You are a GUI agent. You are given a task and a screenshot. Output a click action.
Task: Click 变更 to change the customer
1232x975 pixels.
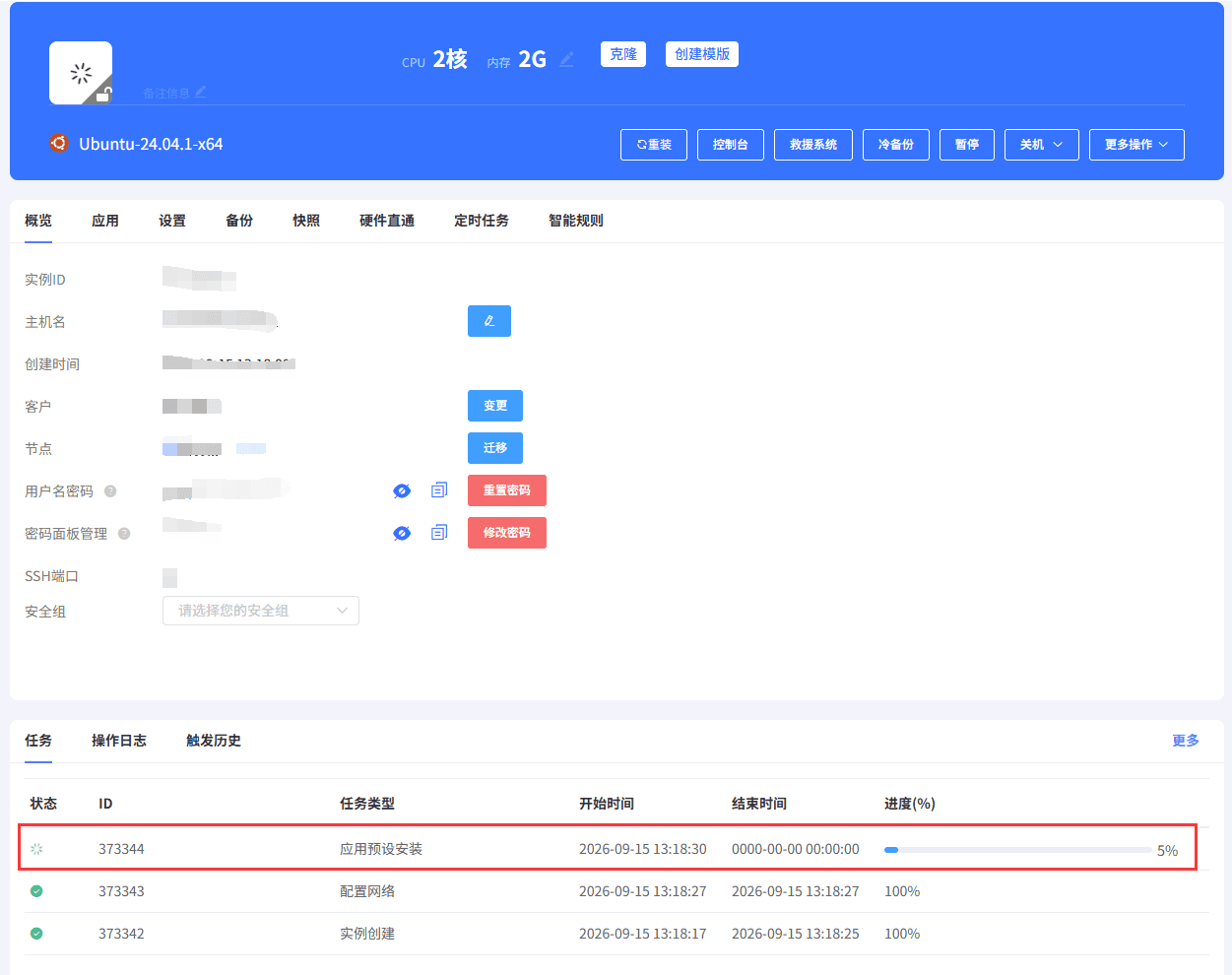click(495, 406)
